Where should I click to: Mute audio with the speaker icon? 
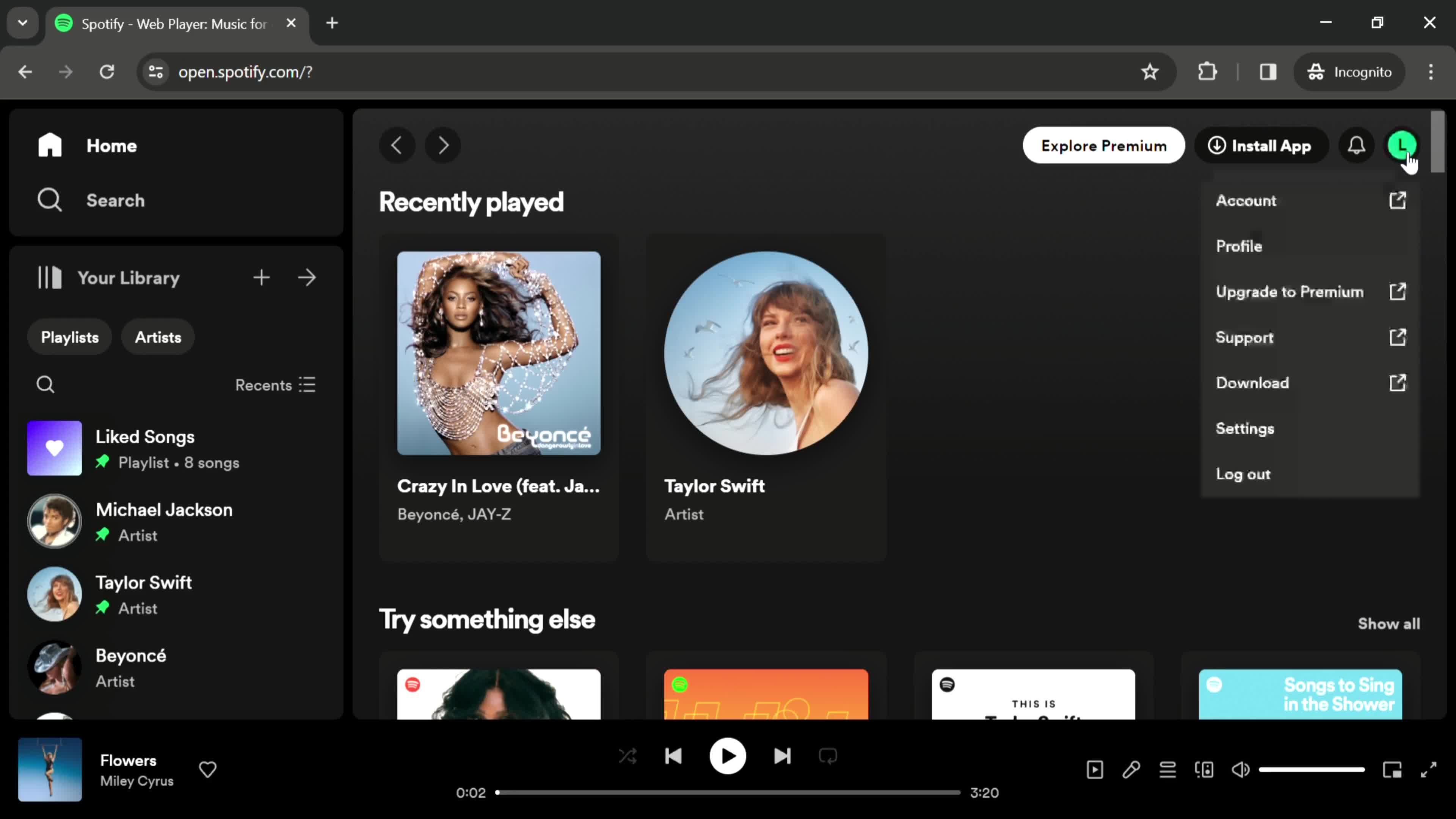click(1241, 769)
